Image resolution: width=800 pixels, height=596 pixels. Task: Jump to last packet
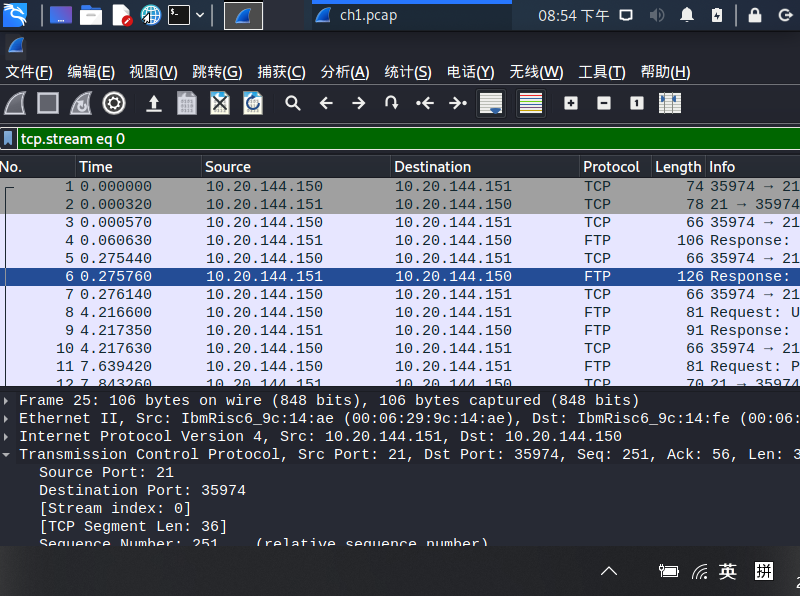click(458, 104)
